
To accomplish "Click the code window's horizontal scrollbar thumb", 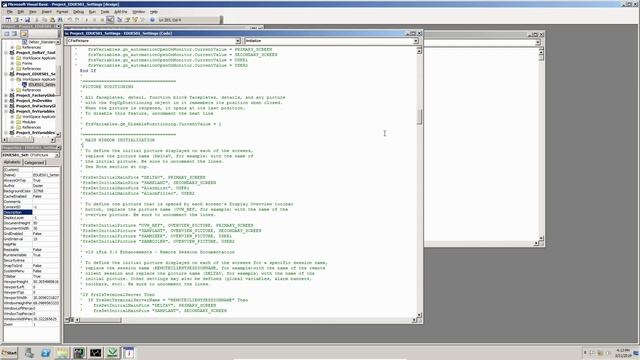I will (x=100, y=320).
